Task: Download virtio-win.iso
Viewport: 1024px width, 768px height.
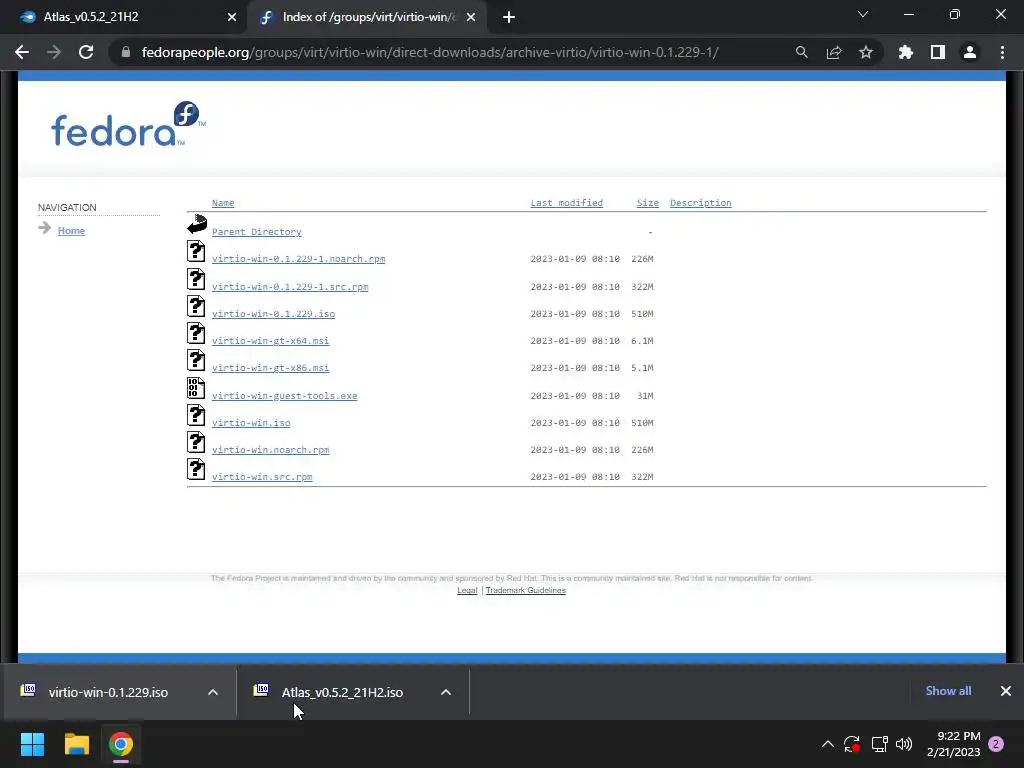Action: [x=251, y=423]
